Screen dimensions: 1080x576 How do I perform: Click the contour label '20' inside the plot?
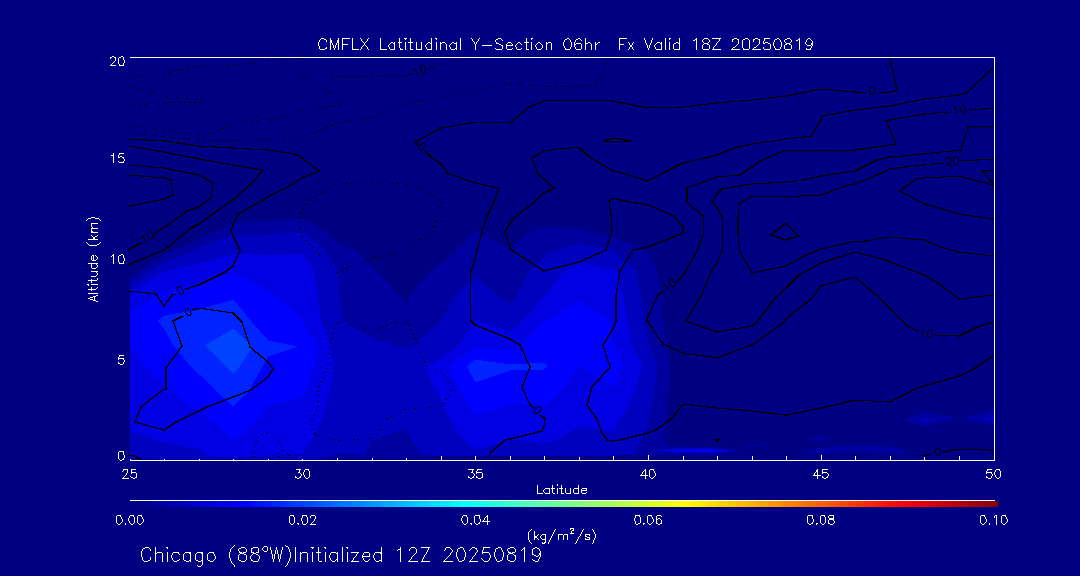(954, 161)
